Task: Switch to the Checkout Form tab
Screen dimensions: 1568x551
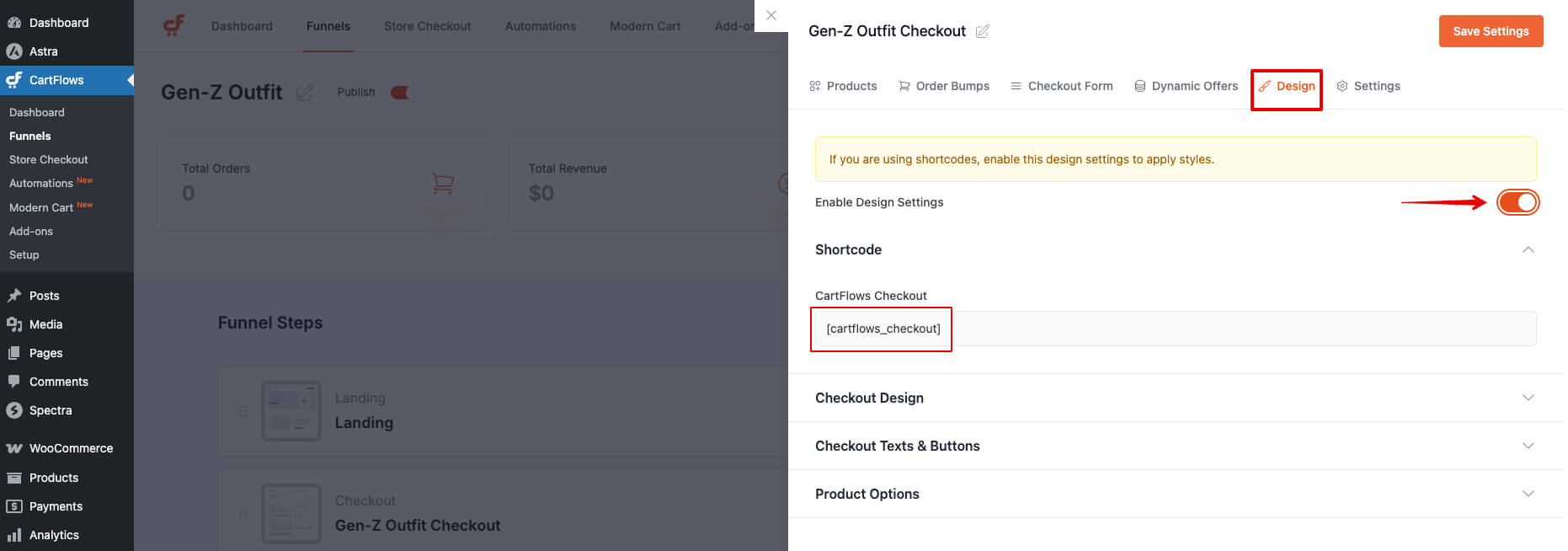Action: pyautogui.click(x=1062, y=86)
